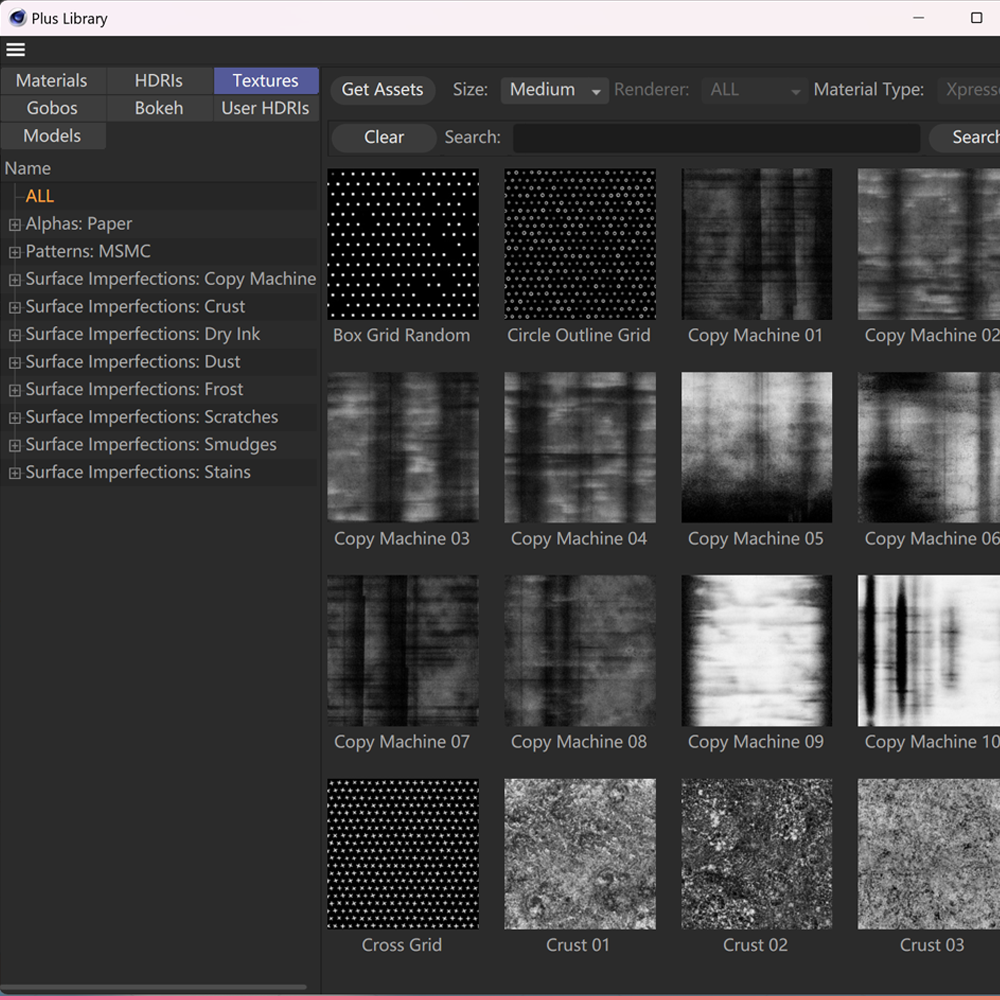Click the Copy Machine 09 thumbnail
This screenshot has width=1000, height=1000.
click(x=756, y=651)
